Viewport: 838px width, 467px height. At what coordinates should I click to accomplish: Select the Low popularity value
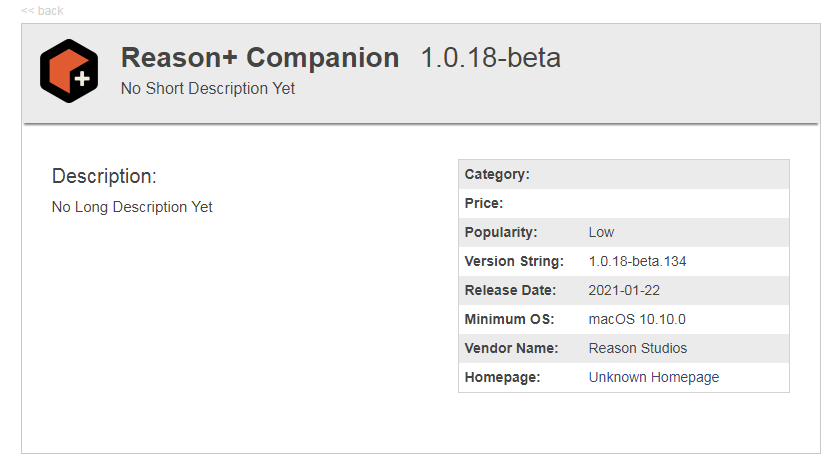(x=601, y=232)
